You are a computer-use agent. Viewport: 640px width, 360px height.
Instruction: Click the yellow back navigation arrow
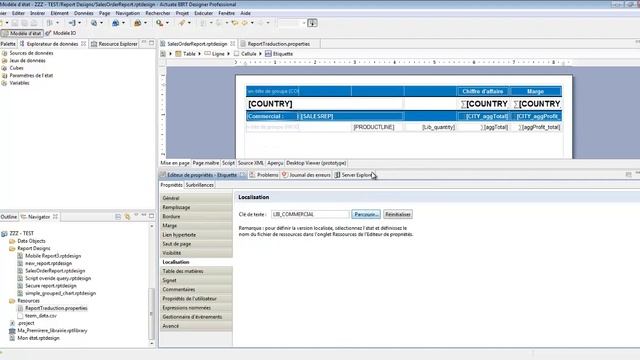235,23
